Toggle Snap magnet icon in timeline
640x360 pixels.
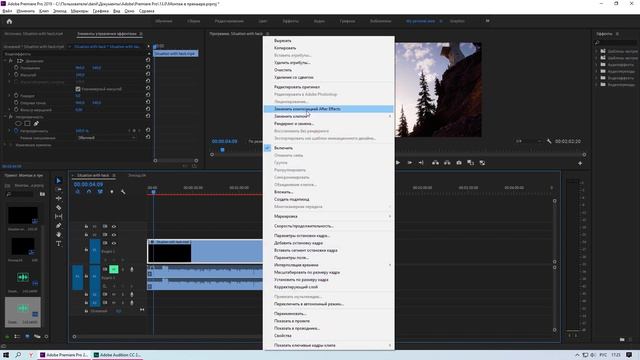(x=89, y=192)
